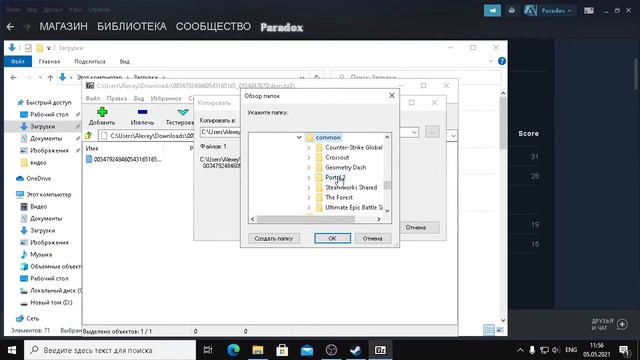Click the Explorer up-directory arrow
This screenshot has height=360, width=640.
[50, 77]
